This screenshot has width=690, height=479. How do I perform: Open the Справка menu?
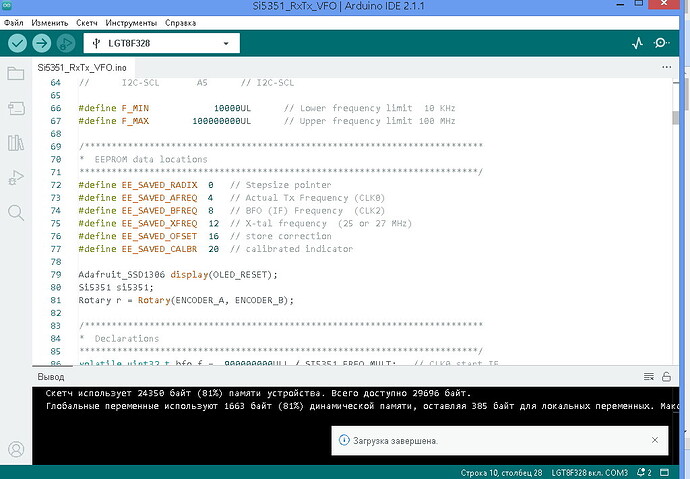pos(180,23)
